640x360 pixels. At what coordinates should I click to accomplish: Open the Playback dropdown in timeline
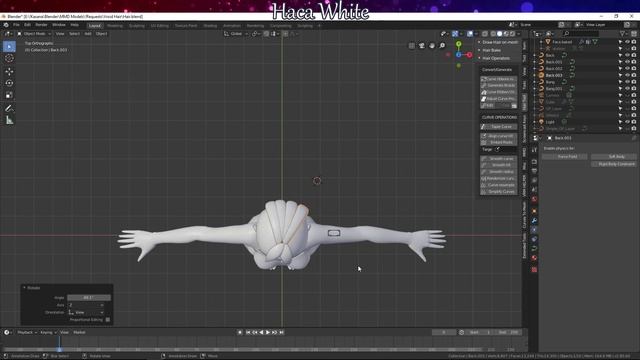tap(27, 332)
